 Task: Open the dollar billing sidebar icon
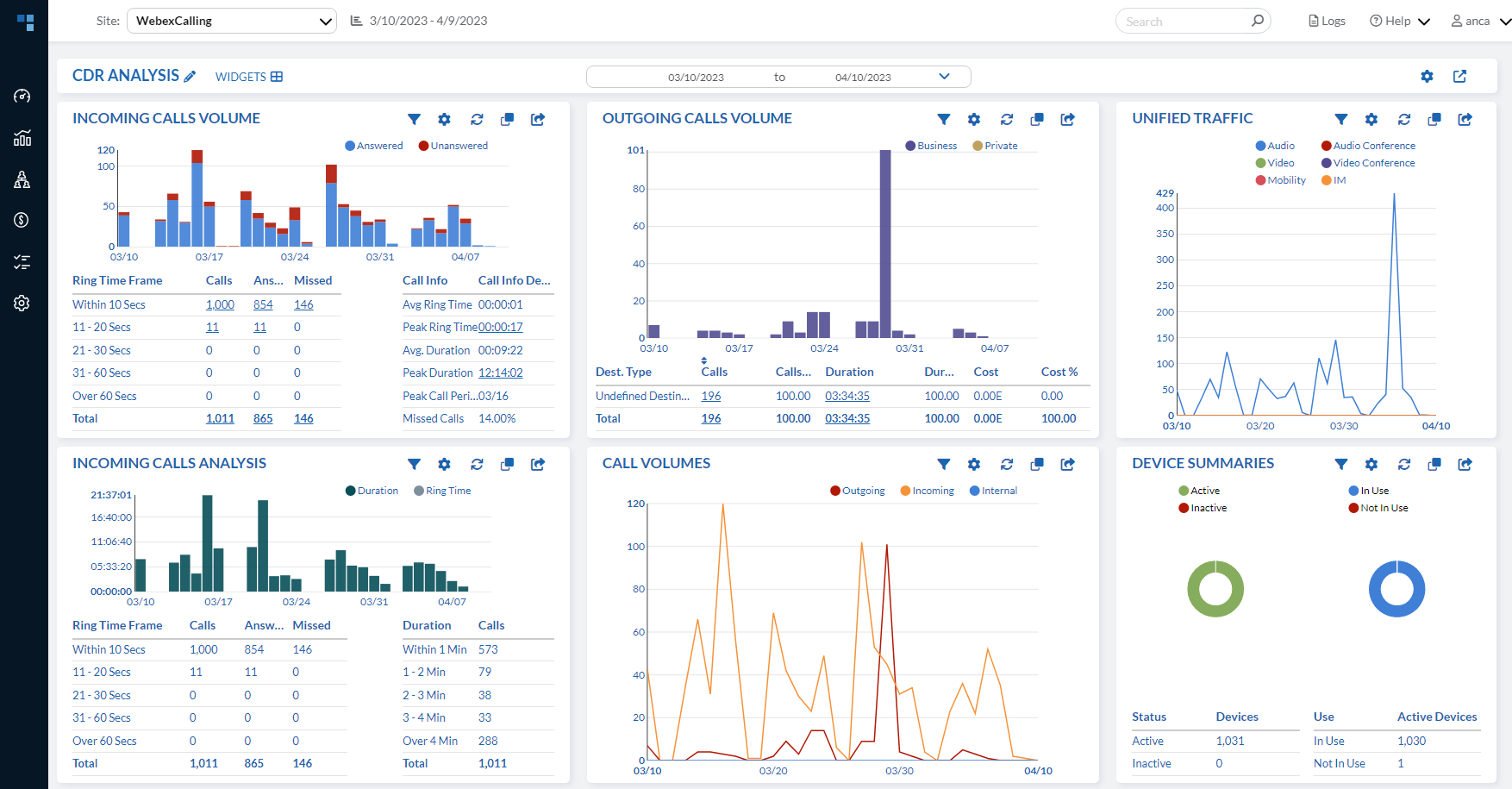coord(22,220)
